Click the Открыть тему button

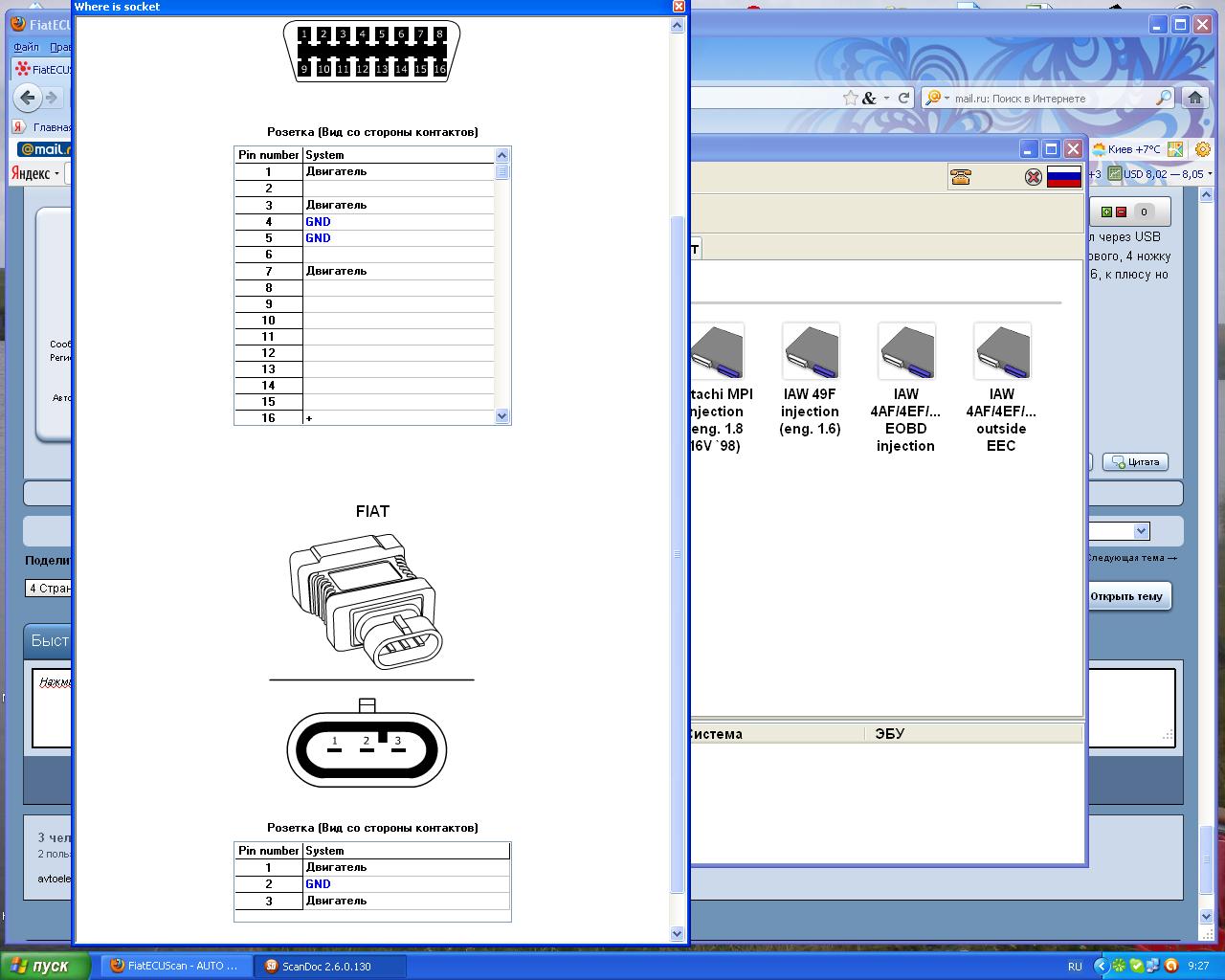1125,596
